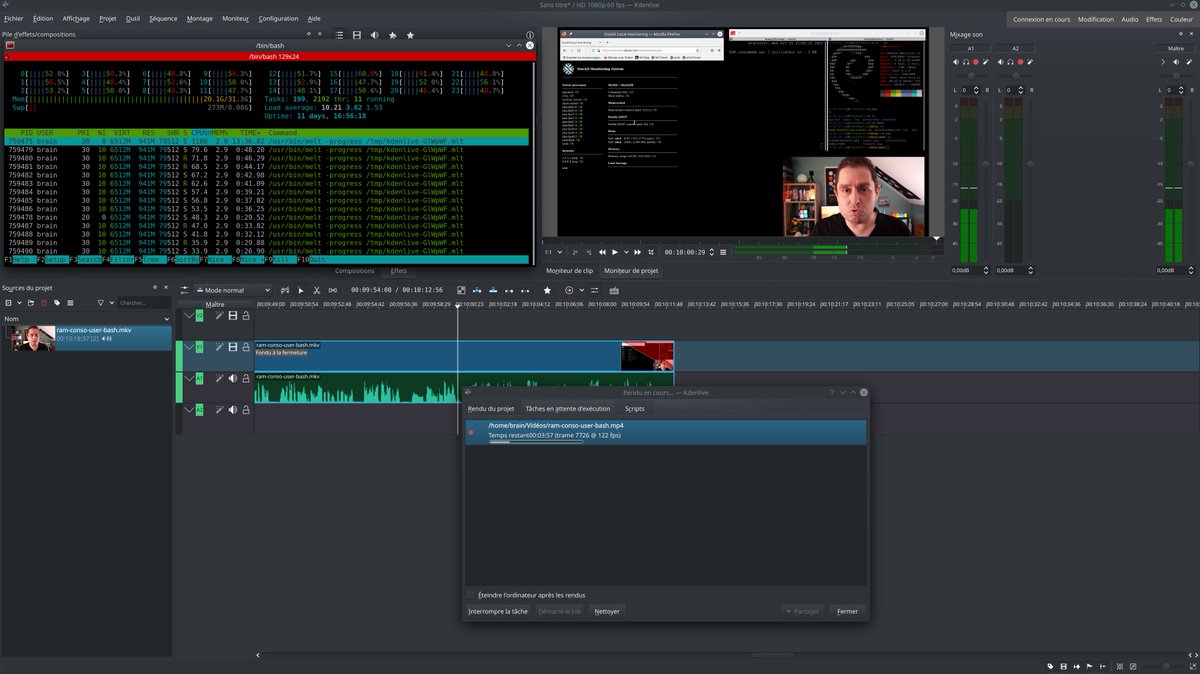Click the tag icon in project bin toolbar
Viewport: 1200px width, 674px height.
[57, 303]
